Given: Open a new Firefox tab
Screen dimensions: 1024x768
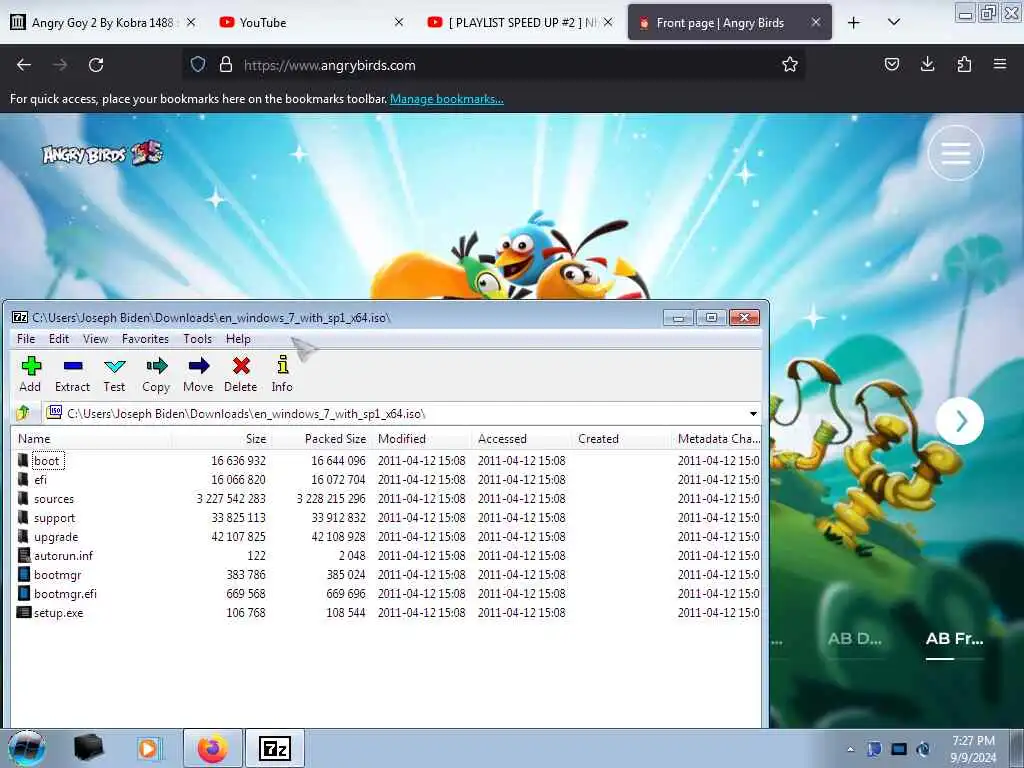Looking at the screenshot, I should click(x=854, y=22).
